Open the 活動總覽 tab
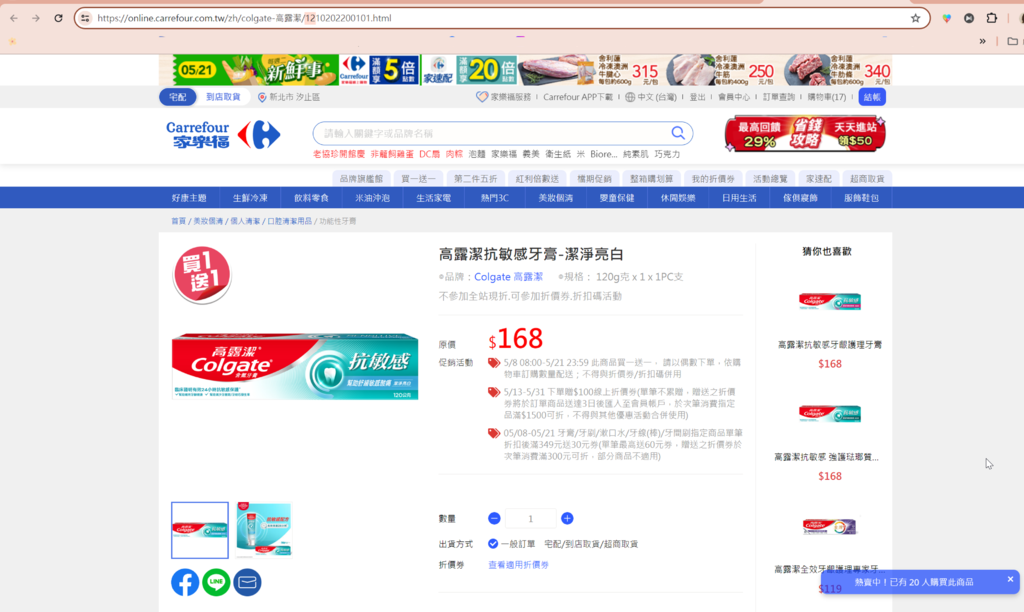The image size is (1024, 612). coord(771,178)
